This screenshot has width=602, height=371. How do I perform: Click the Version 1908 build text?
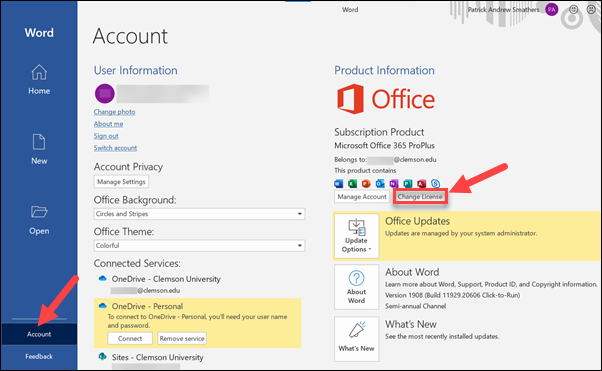point(452,295)
